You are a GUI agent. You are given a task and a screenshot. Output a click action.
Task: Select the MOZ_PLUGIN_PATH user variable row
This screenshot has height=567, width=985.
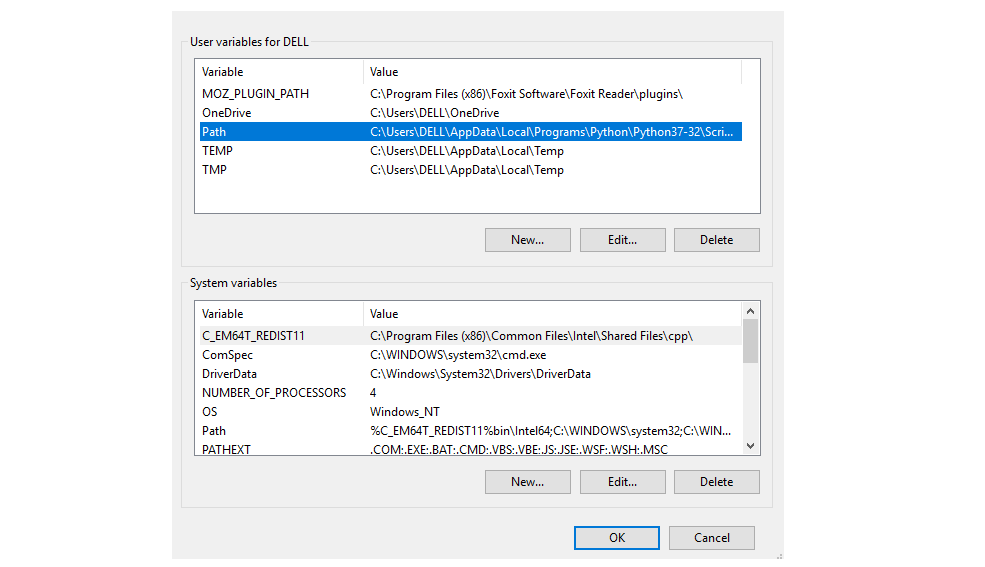tap(471, 94)
